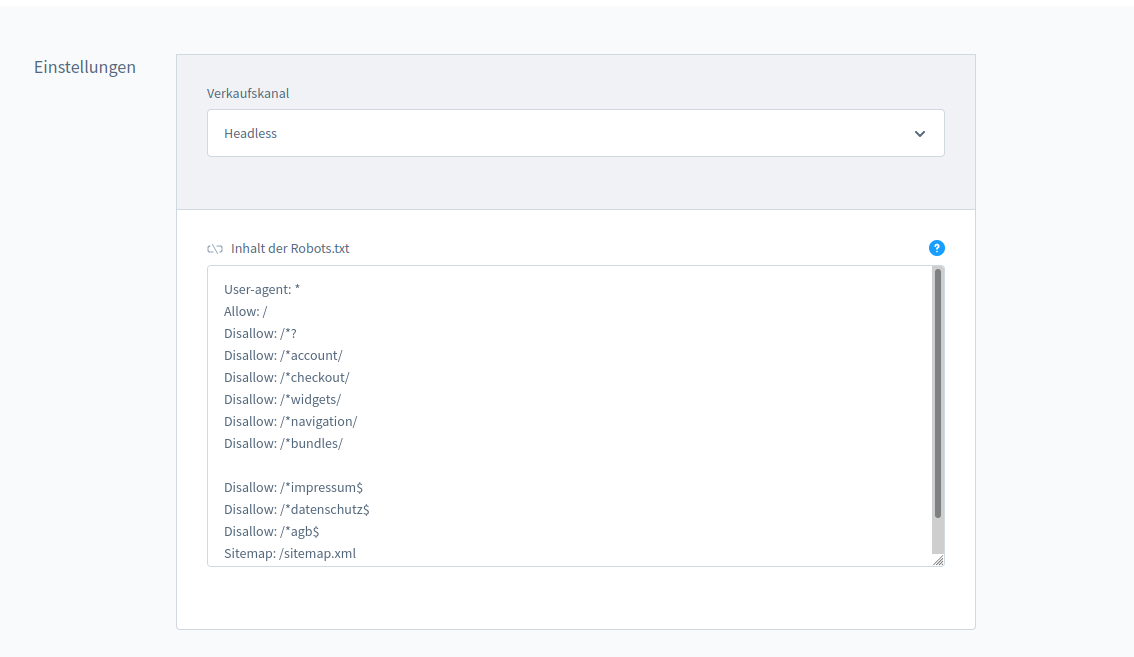This screenshot has height=657, width=1134.
Task: Expand the Verkaufskanal dropdown chevron
Action: (919, 134)
